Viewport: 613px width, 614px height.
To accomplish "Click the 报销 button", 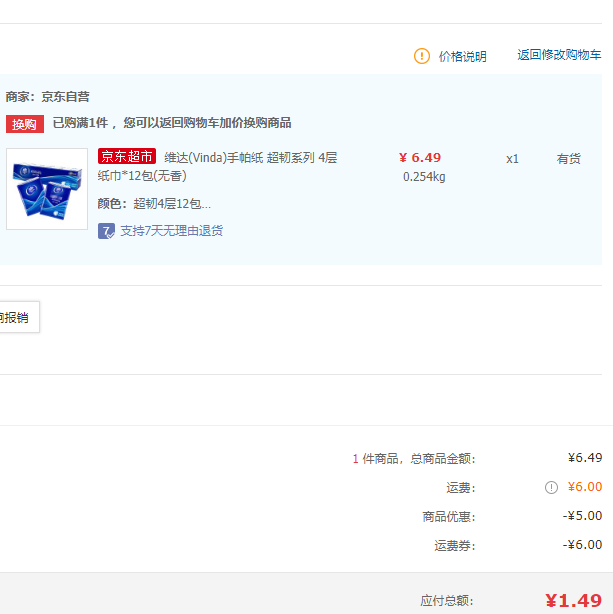I will (x=18, y=317).
